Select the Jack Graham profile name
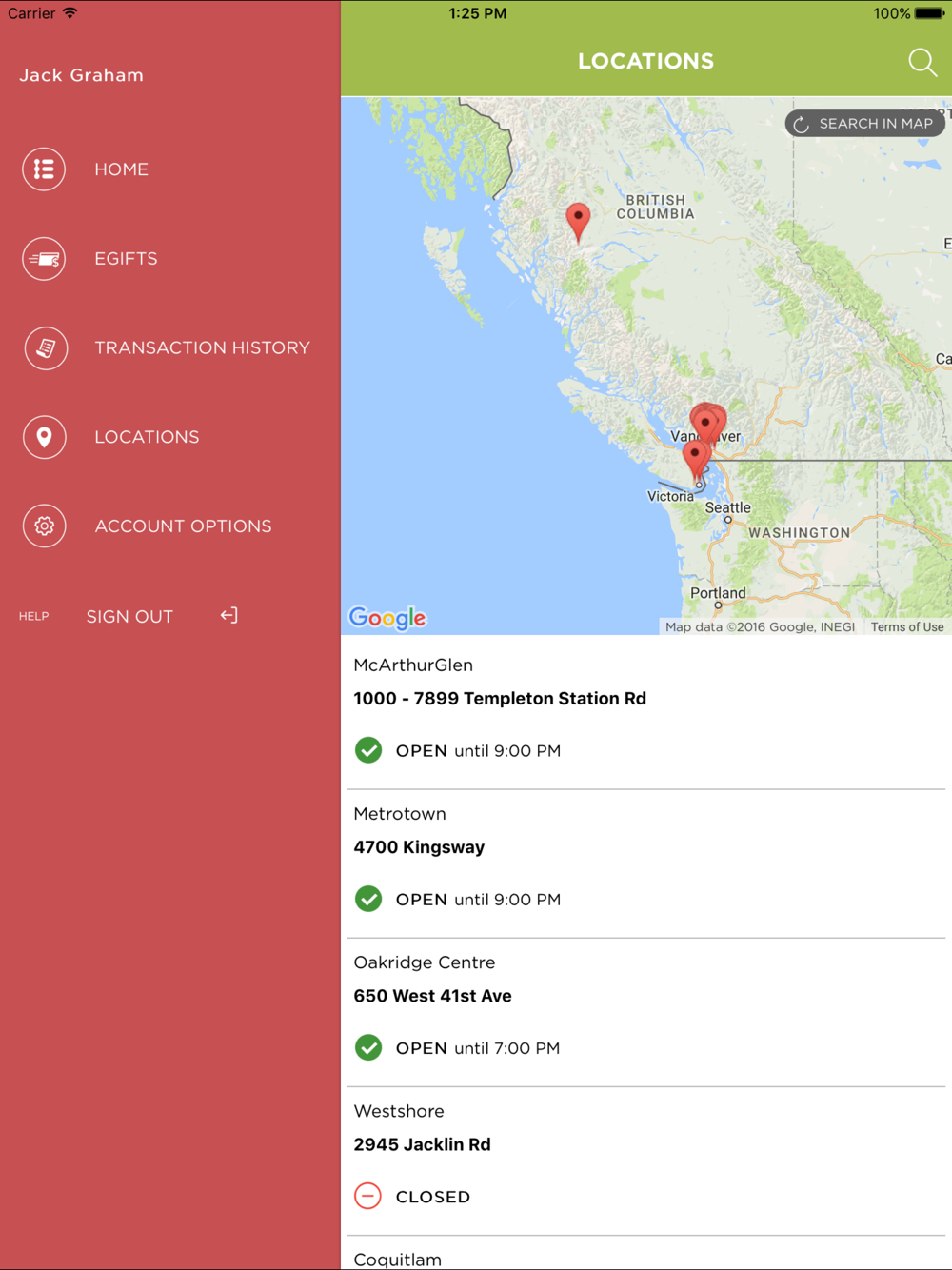This screenshot has height=1270, width=952. [81, 75]
